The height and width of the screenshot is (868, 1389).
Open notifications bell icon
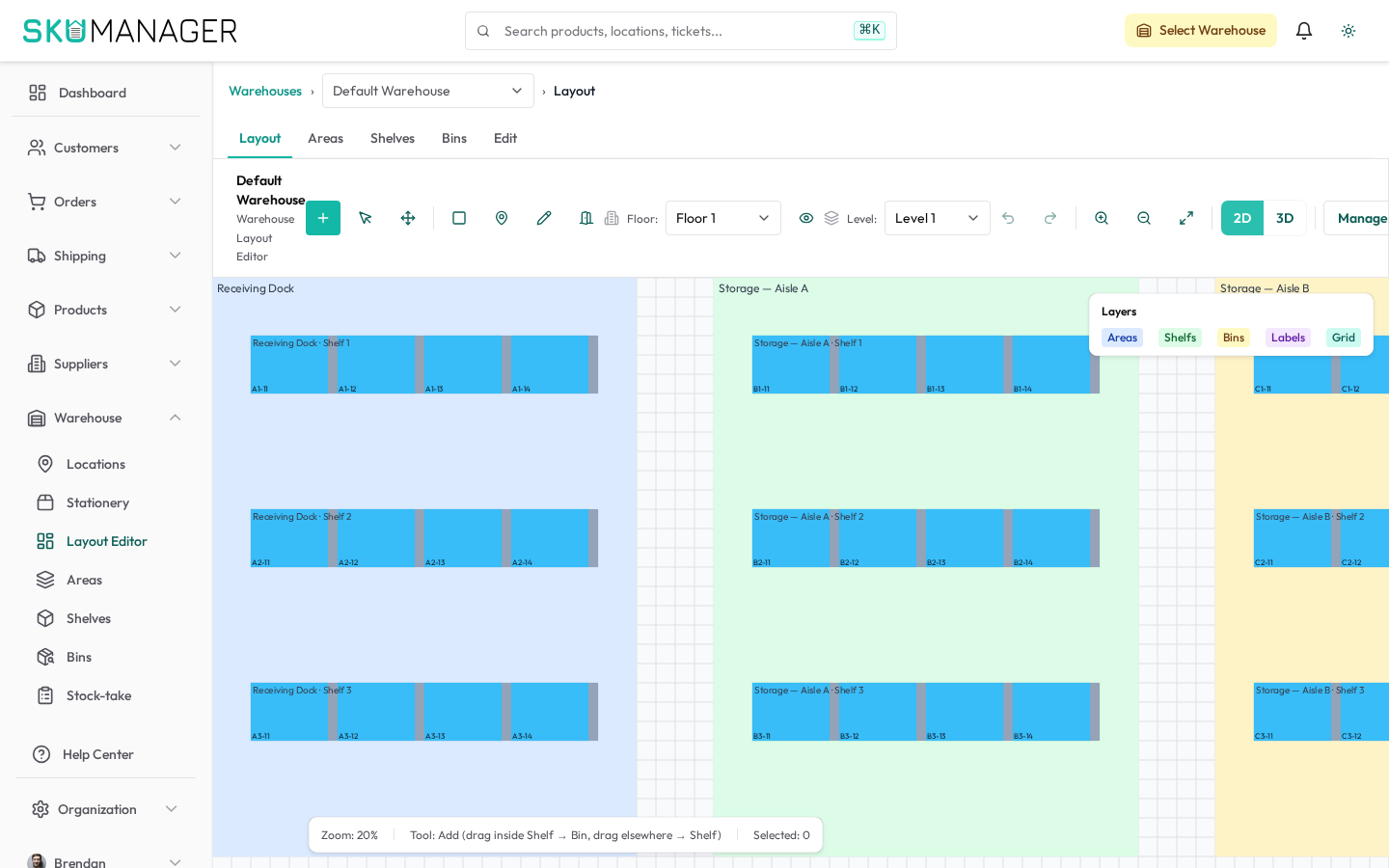[x=1304, y=31]
